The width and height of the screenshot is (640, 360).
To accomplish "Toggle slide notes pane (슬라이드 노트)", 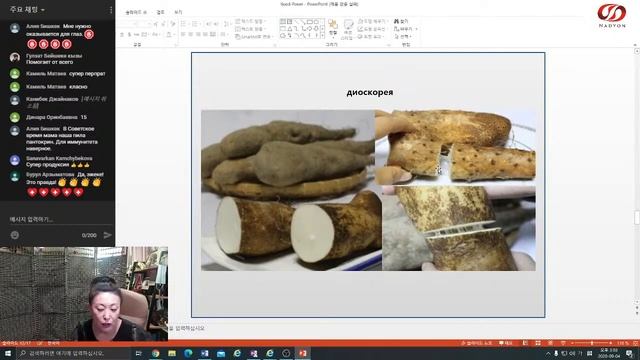I will pos(477,343).
